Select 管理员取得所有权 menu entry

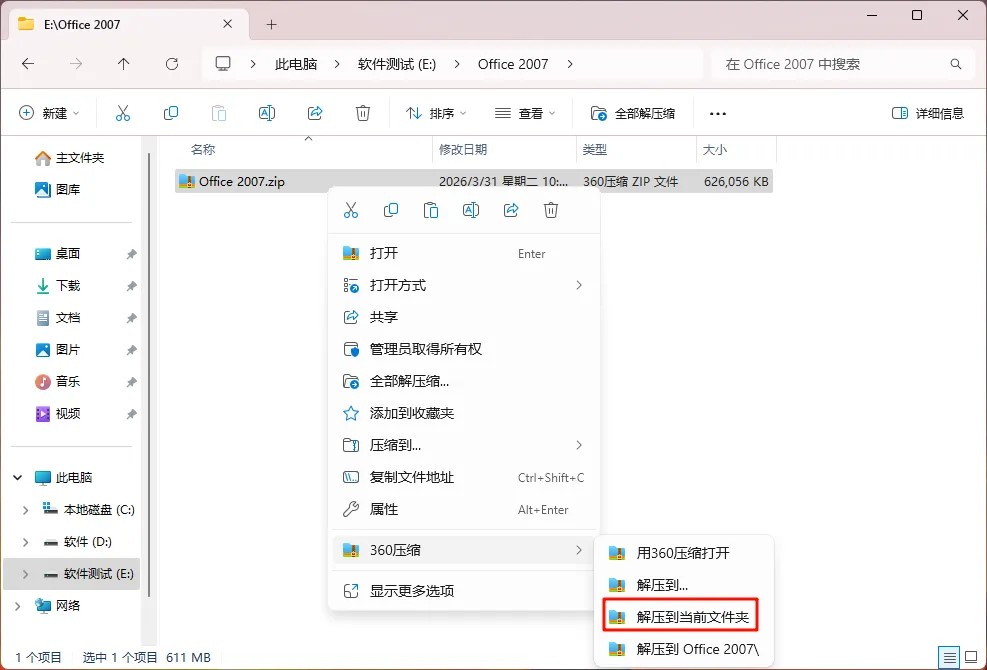tap(465, 349)
